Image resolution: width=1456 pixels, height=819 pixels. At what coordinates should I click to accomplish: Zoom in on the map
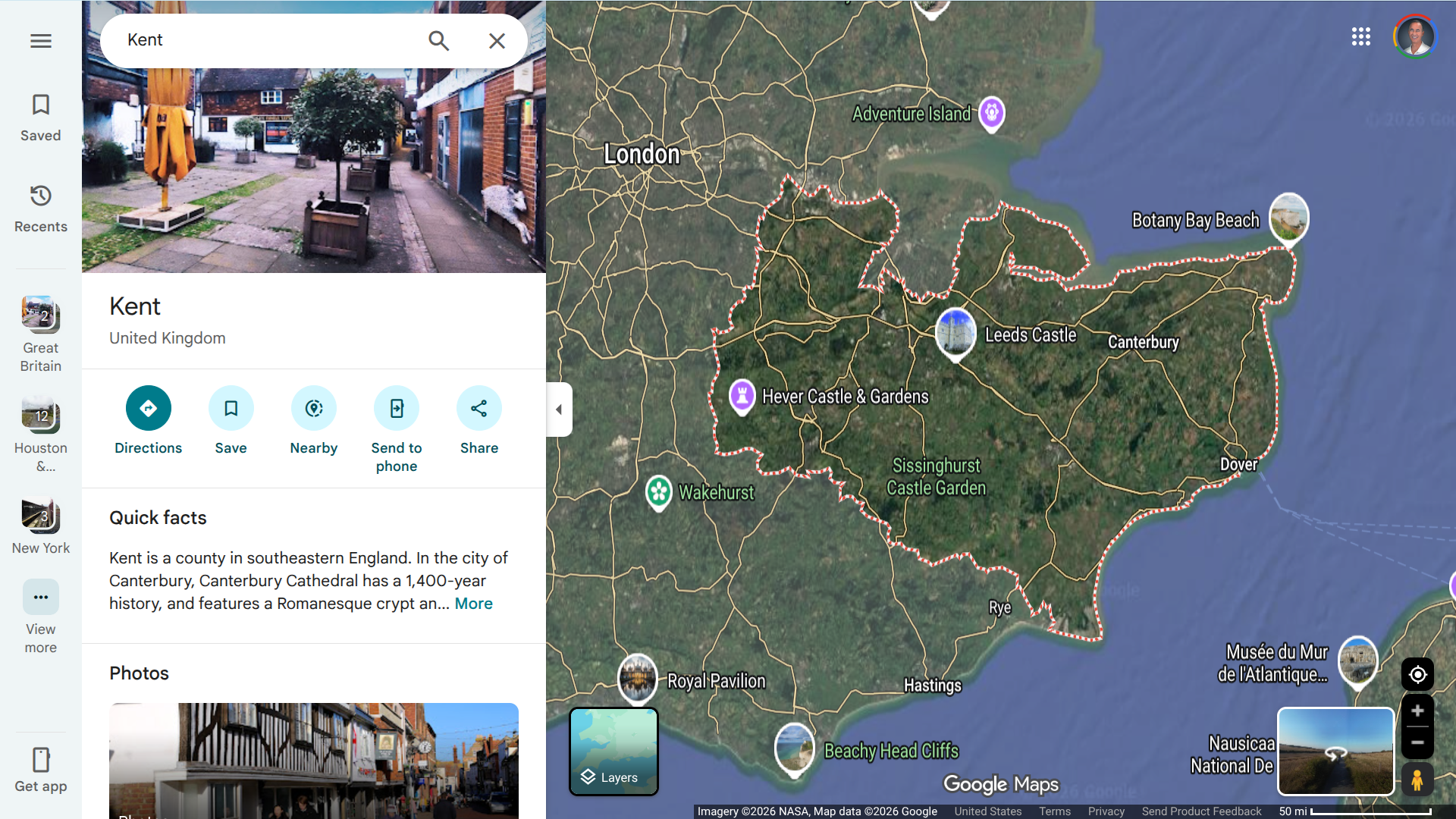coord(1417,711)
